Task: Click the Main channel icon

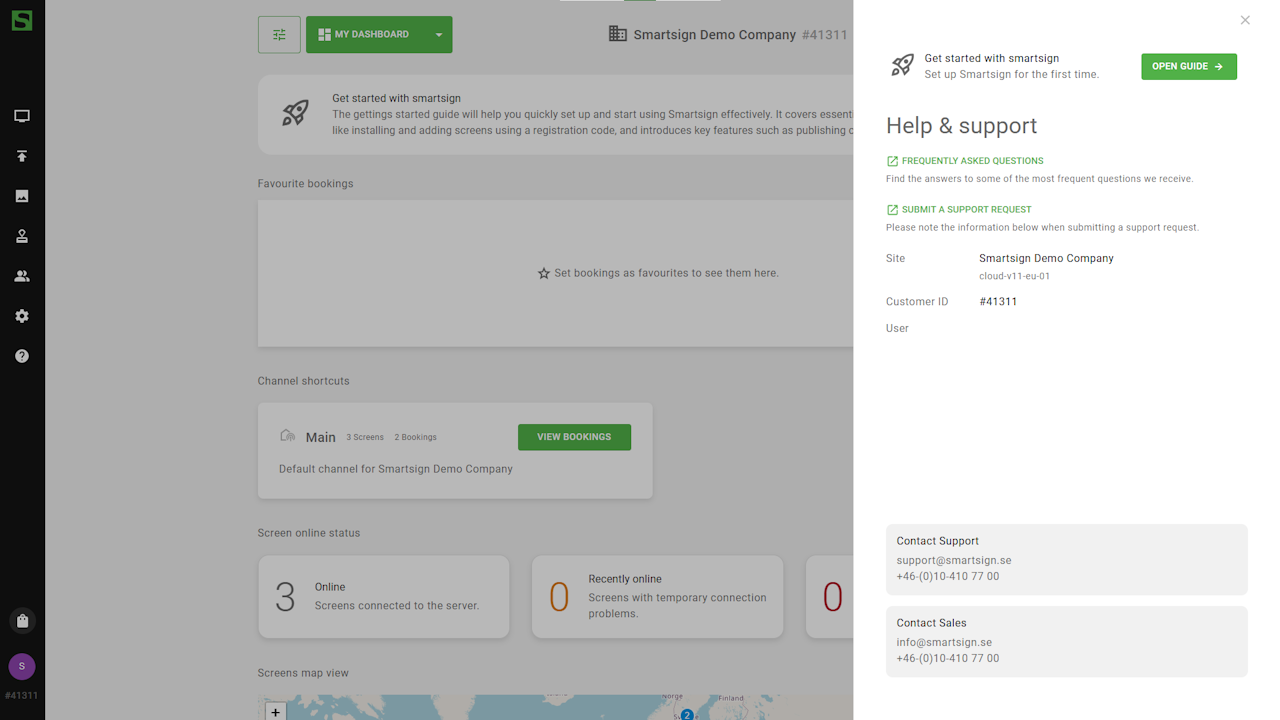Action: (288, 436)
